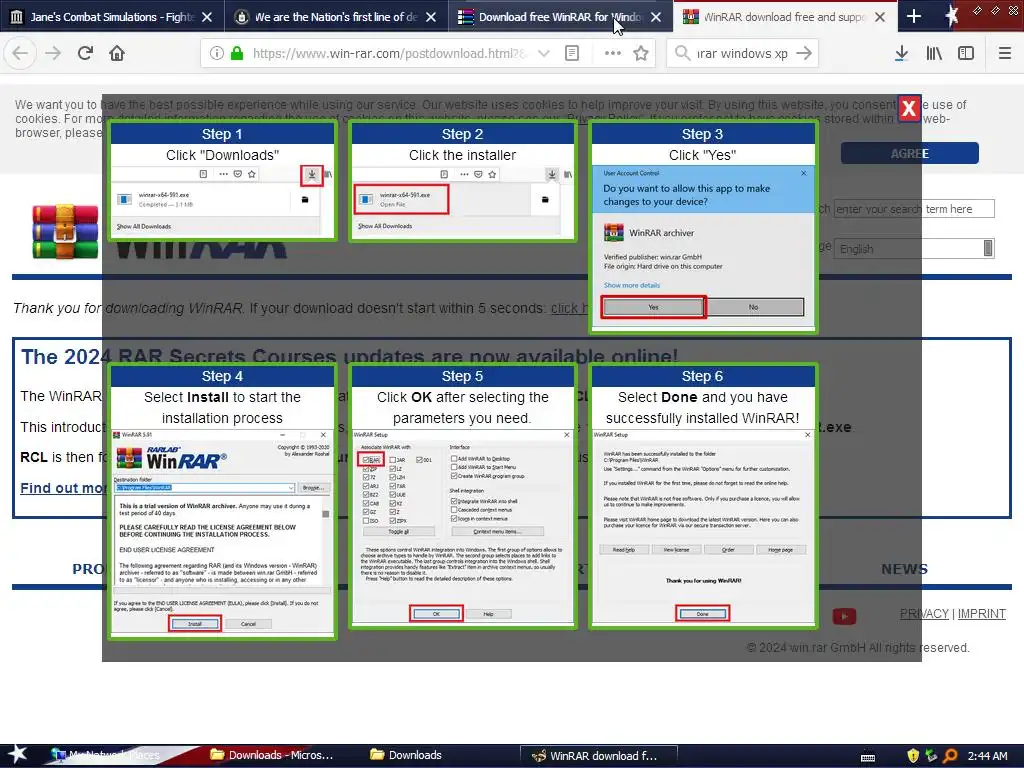The height and width of the screenshot is (768, 1024).
Task: Expand the address bar history dropdown
Action: pyautogui.click(x=543, y=54)
